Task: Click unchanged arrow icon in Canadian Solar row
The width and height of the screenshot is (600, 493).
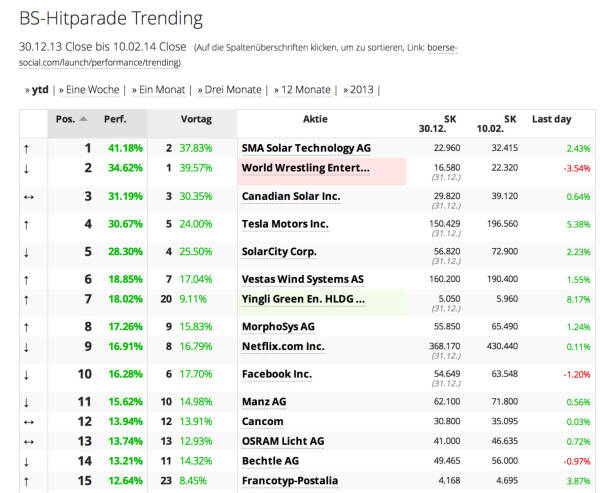Action: coord(29,197)
